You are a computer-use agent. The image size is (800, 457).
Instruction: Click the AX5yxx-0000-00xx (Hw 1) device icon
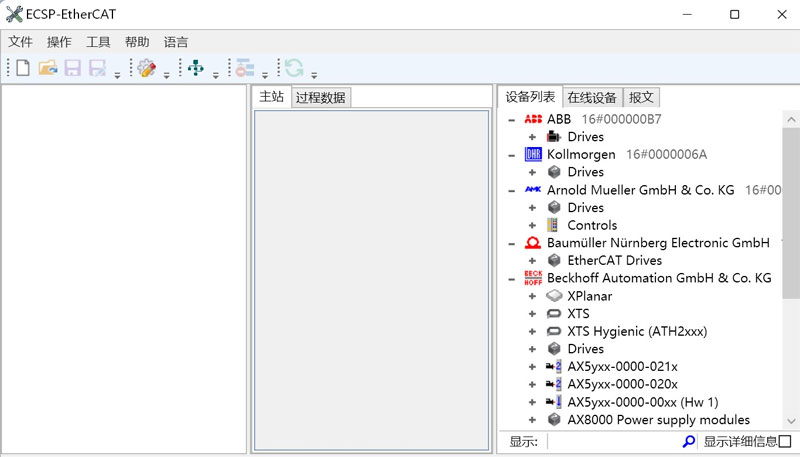(x=554, y=402)
